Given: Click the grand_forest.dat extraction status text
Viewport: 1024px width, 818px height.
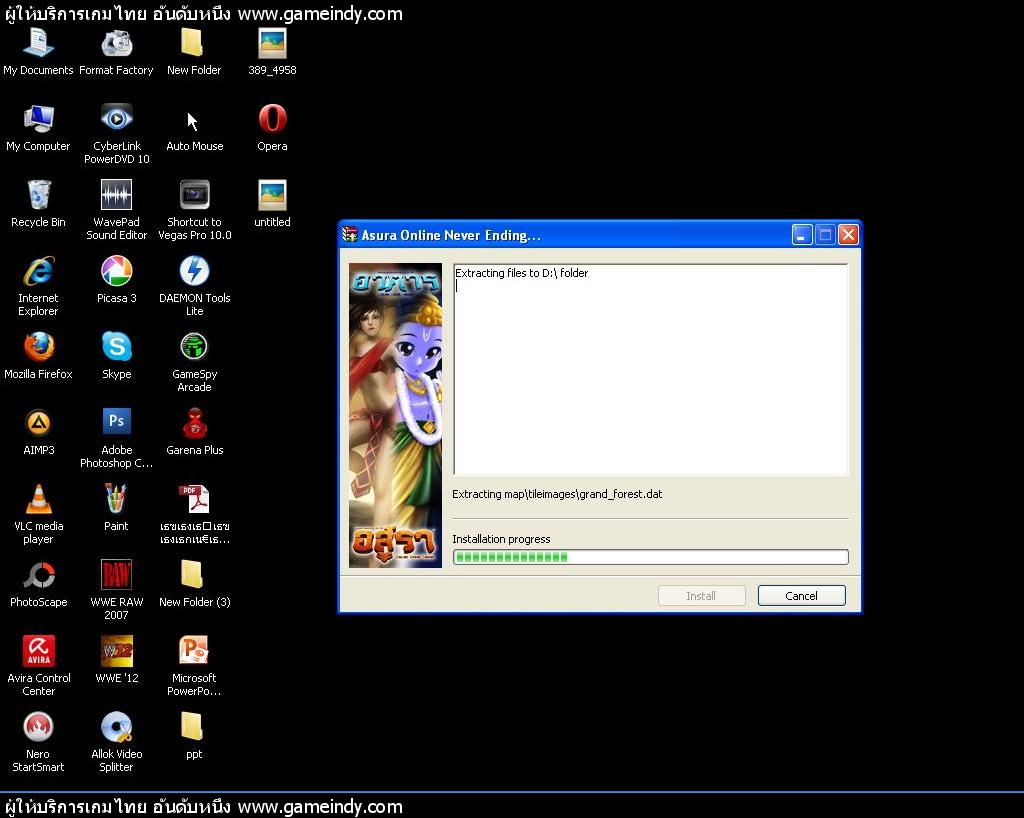Looking at the screenshot, I should [557, 494].
